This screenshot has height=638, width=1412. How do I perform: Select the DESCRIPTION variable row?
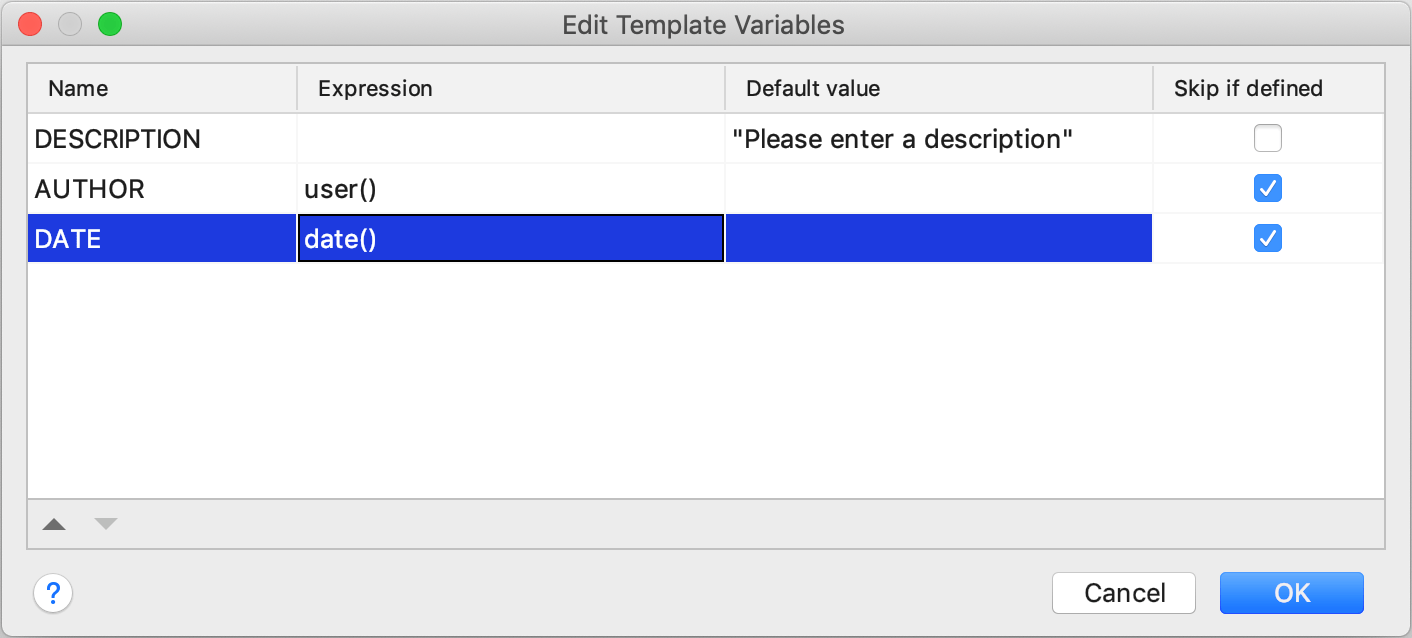[x=150, y=138]
